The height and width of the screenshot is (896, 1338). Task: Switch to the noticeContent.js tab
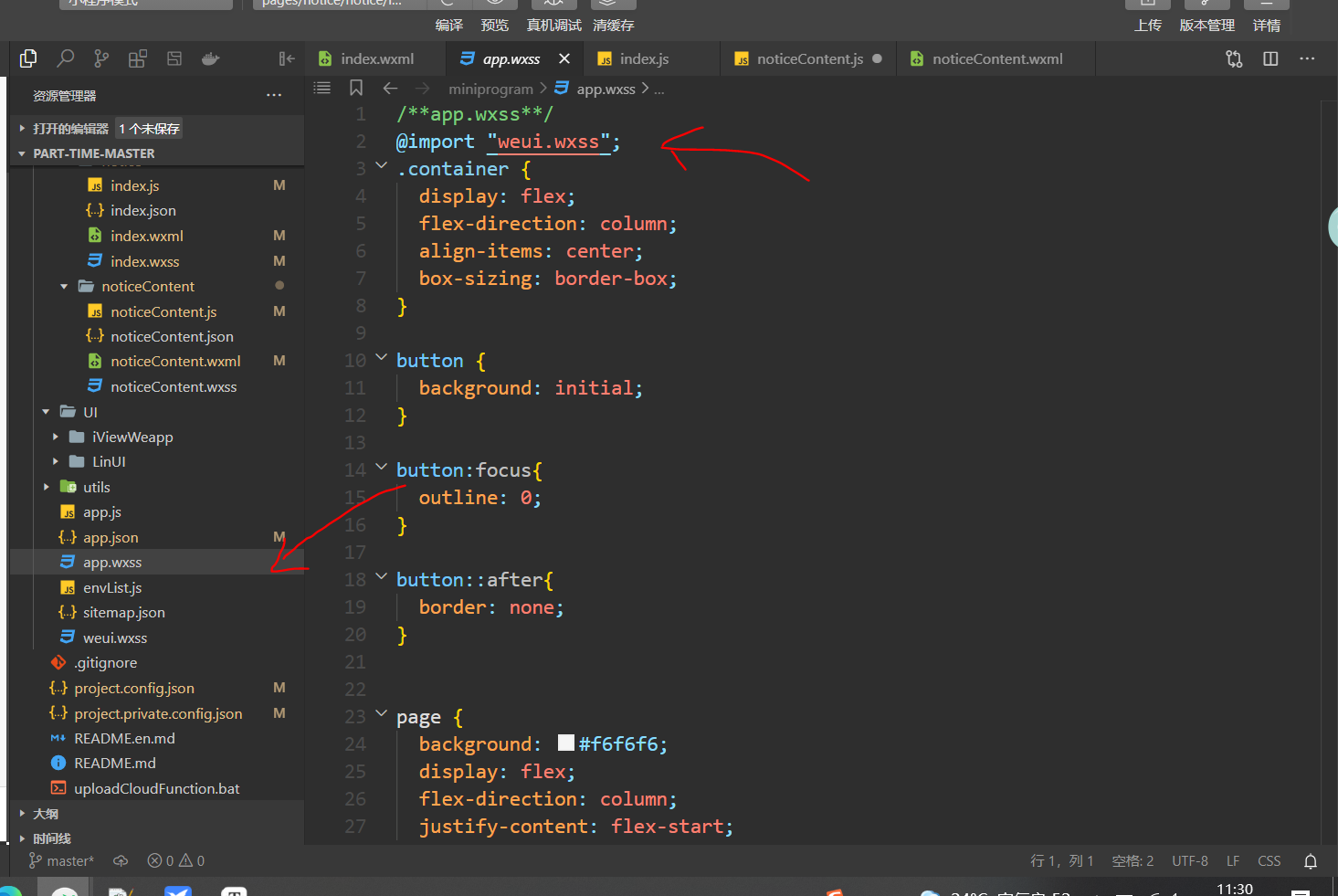[x=809, y=58]
